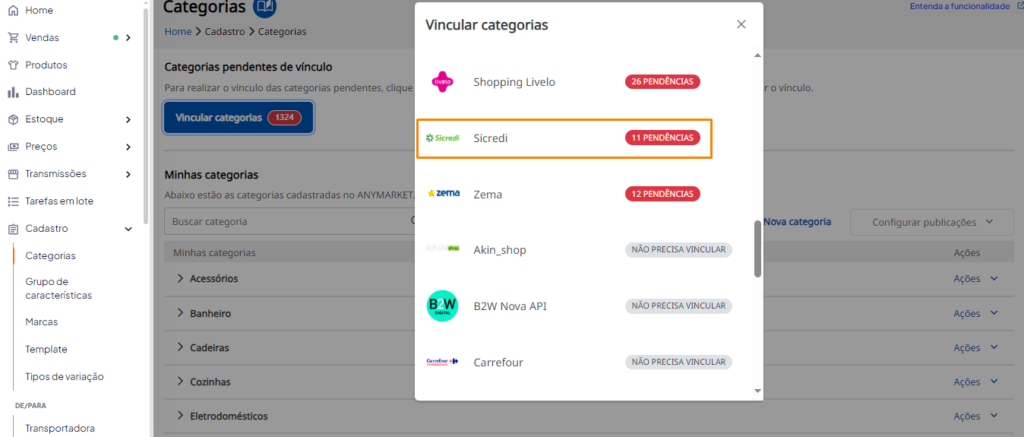This screenshot has width=1024, height=437.
Task: Click the Shopping Livelo logo icon
Action: (x=442, y=82)
